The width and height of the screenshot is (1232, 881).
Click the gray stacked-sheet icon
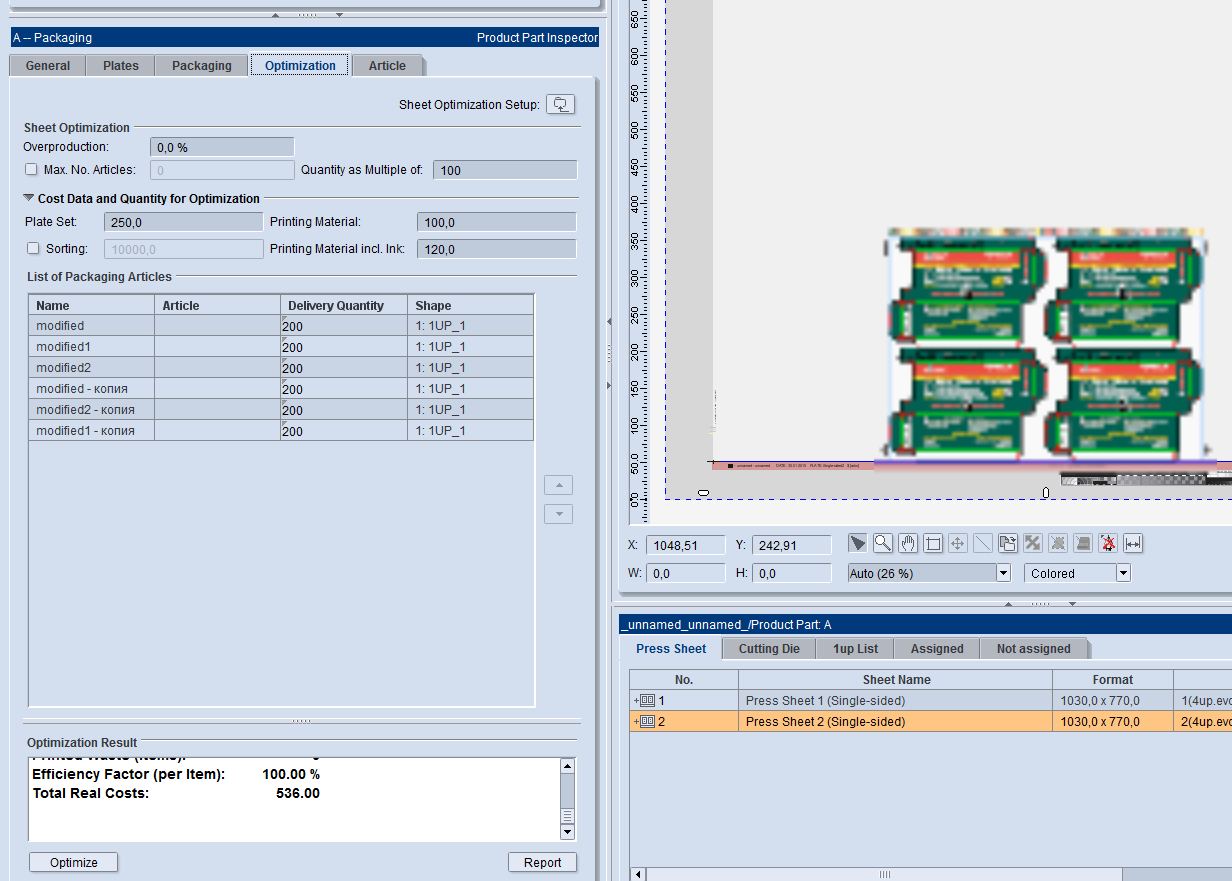coord(1083,543)
